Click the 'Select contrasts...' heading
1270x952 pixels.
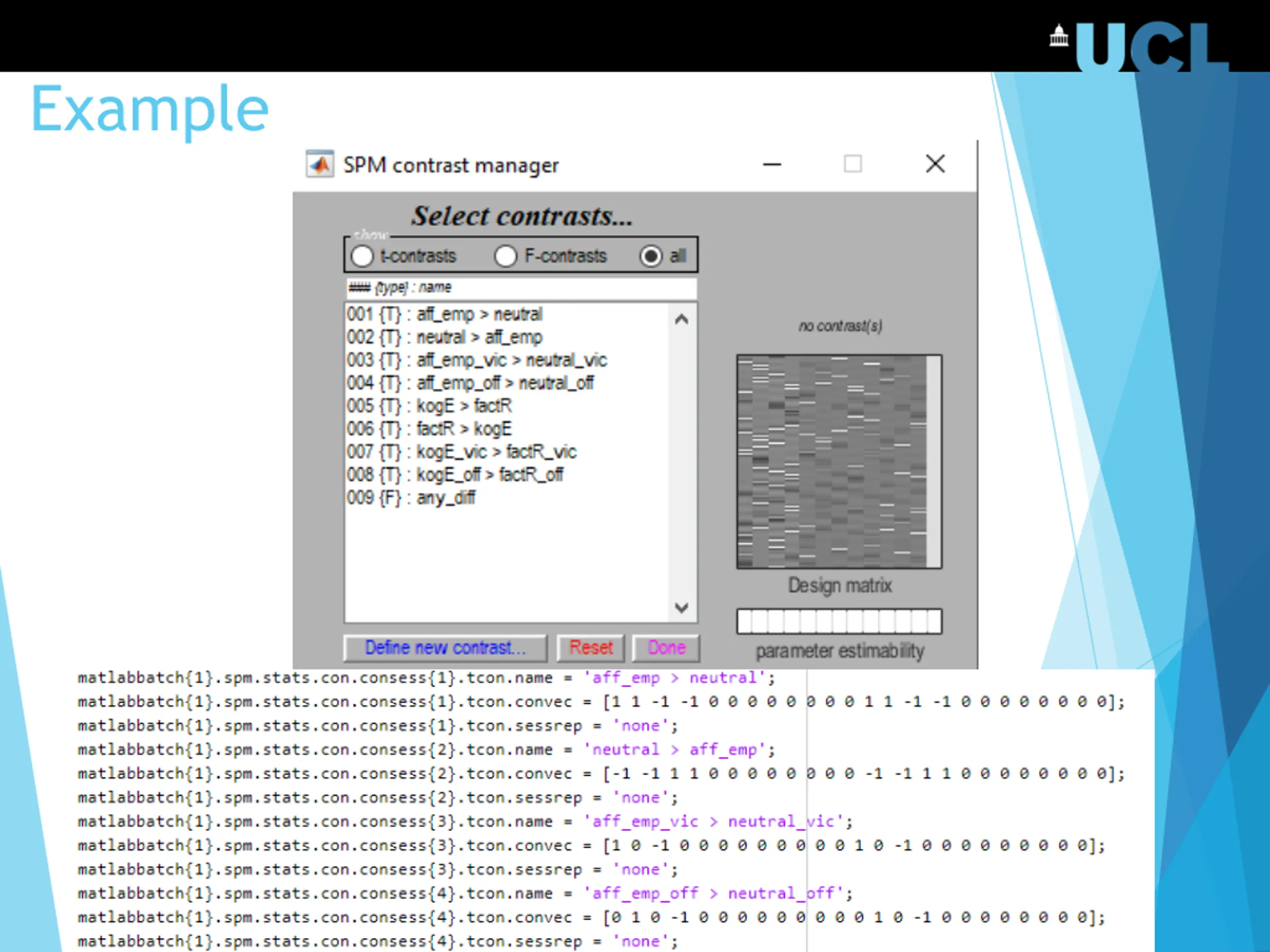(521, 216)
